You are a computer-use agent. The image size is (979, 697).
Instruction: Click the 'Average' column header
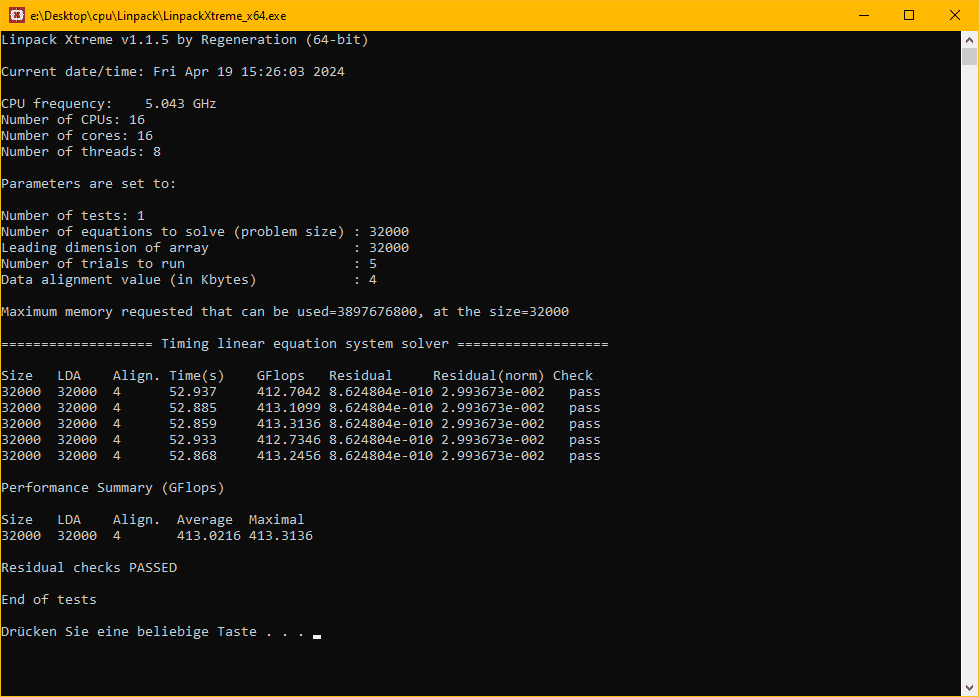tap(205, 520)
